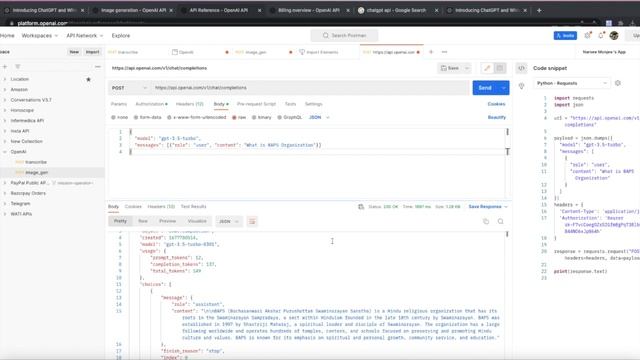Open the Save options dropdown arrow

coord(467,68)
